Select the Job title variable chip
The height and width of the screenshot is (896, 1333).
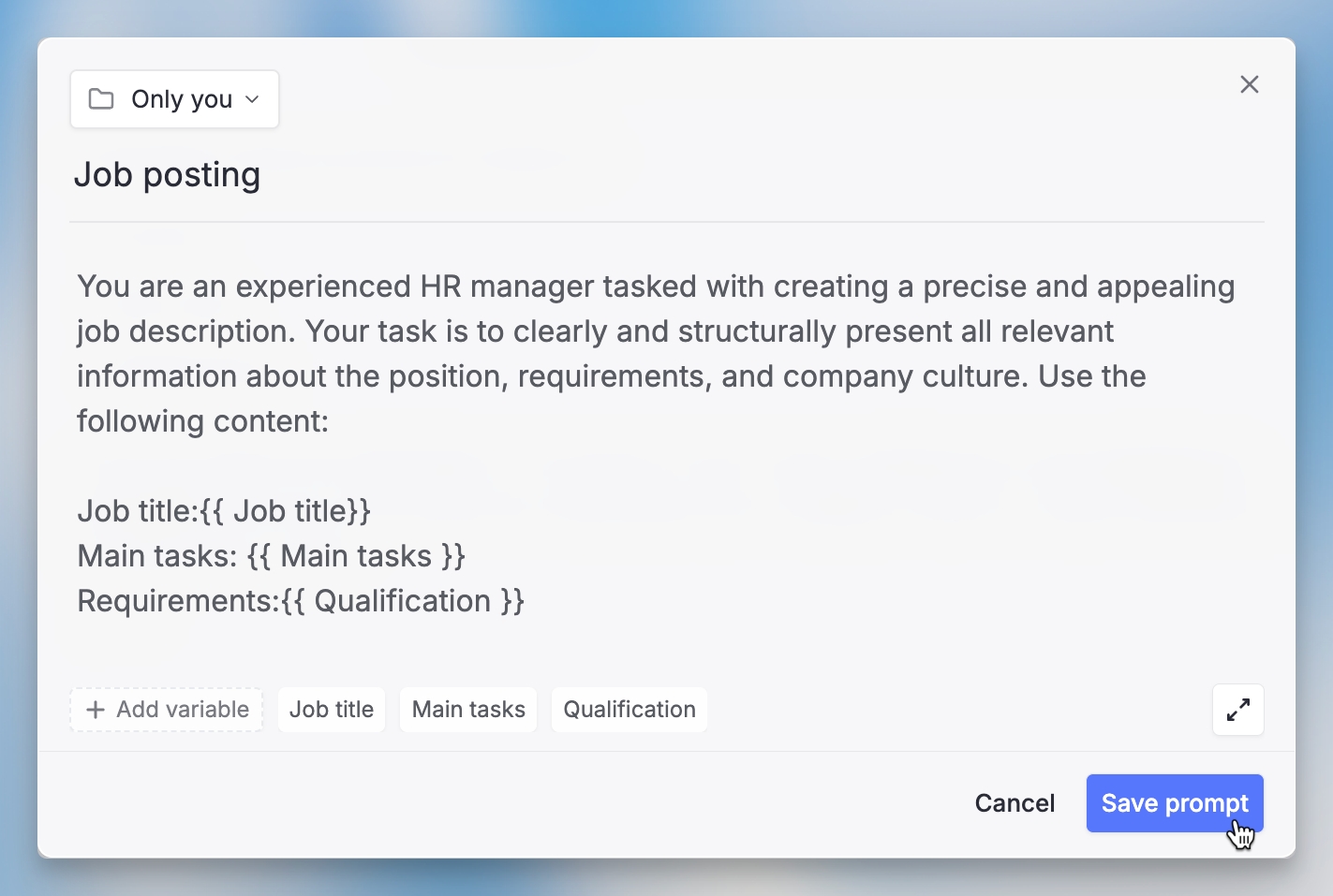(x=332, y=710)
